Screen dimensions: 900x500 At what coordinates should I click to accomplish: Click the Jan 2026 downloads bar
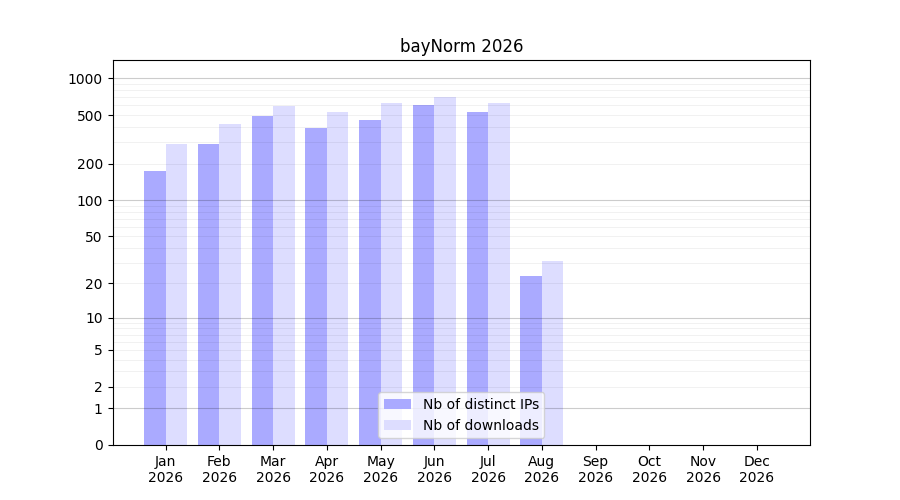point(176,294)
